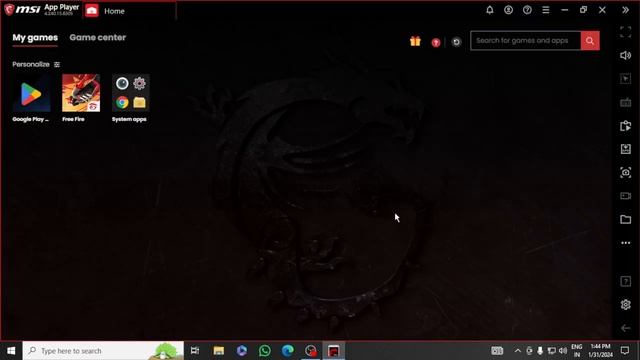
Task: Open the account profile icon
Action: coord(508,10)
